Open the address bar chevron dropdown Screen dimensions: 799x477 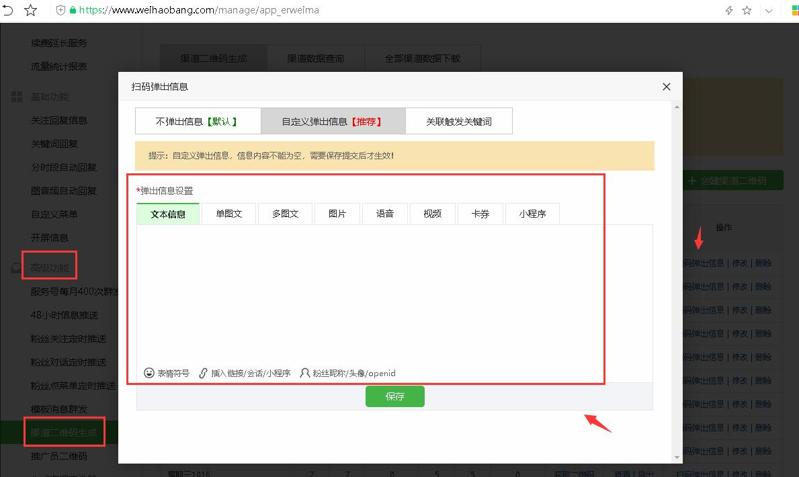pyautogui.click(x=768, y=11)
